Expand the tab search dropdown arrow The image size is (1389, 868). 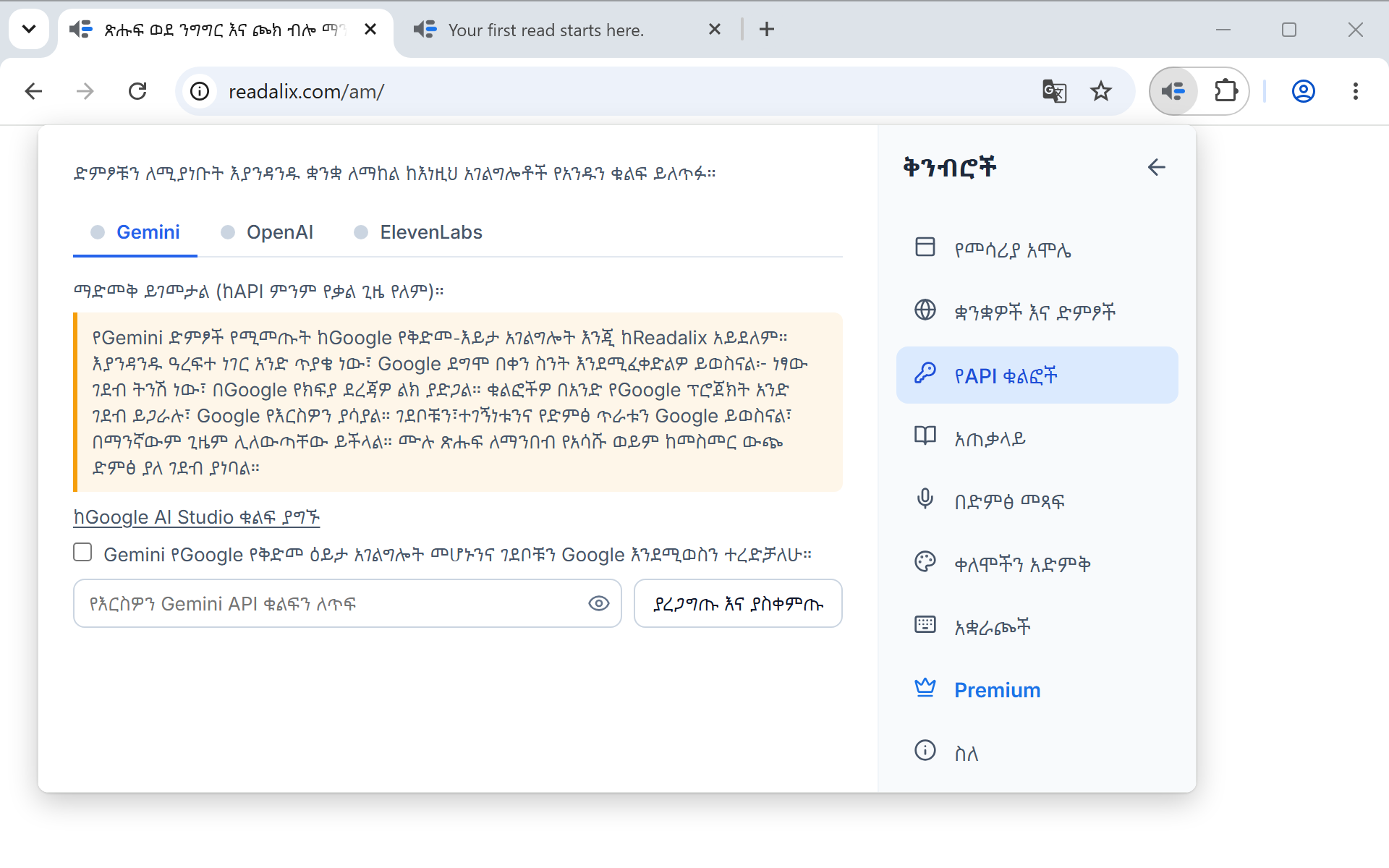[29, 29]
